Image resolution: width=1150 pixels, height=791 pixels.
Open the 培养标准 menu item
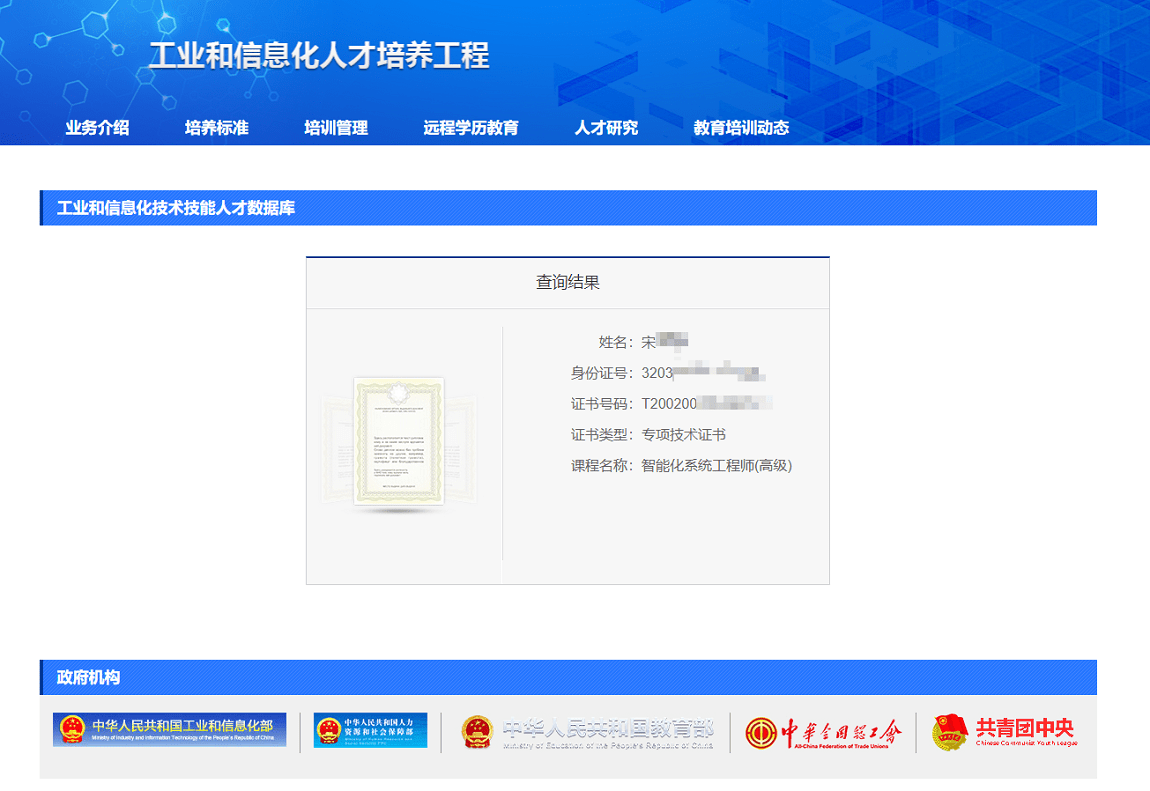(219, 128)
